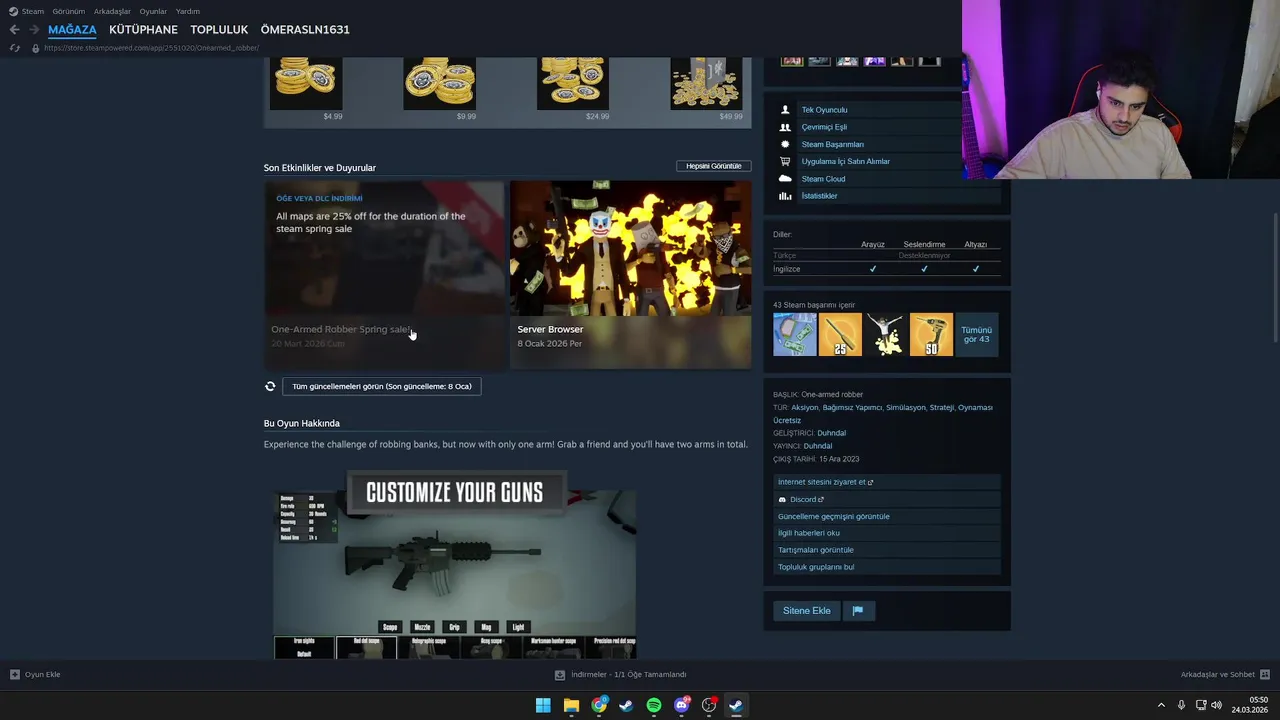This screenshot has height=720, width=1280.
Task: Click the in-app purchases cart icon
Action: click(785, 161)
